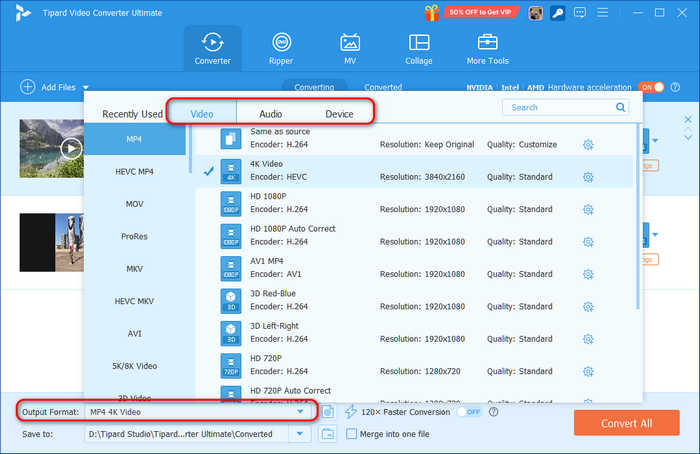Click the 50% OFF to Get VIP banner
This screenshot has width=700, height=454.
(481, 12)
